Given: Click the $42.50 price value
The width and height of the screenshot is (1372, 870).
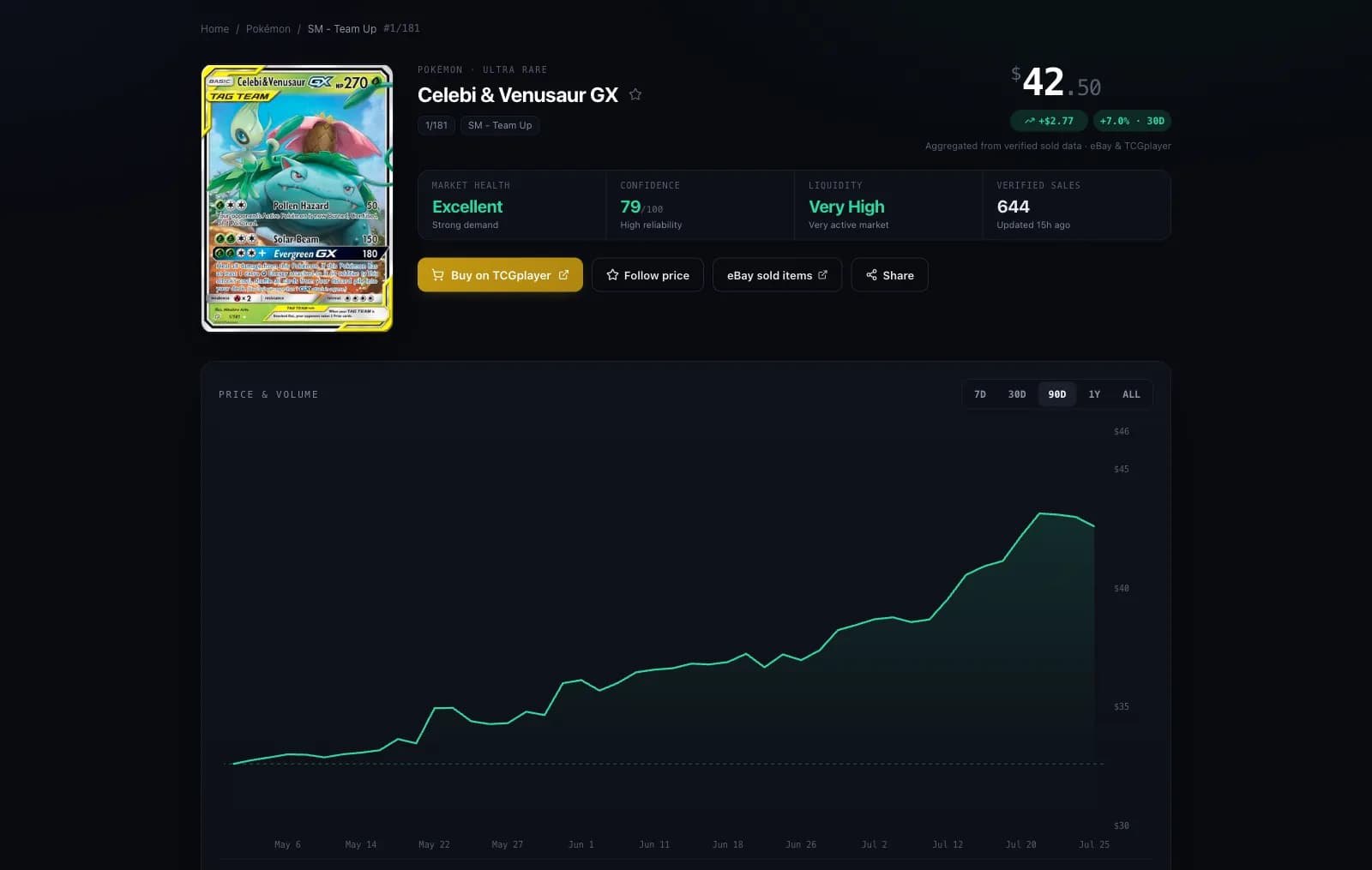Looking at the screenshot, I should tap(1056, 82).
